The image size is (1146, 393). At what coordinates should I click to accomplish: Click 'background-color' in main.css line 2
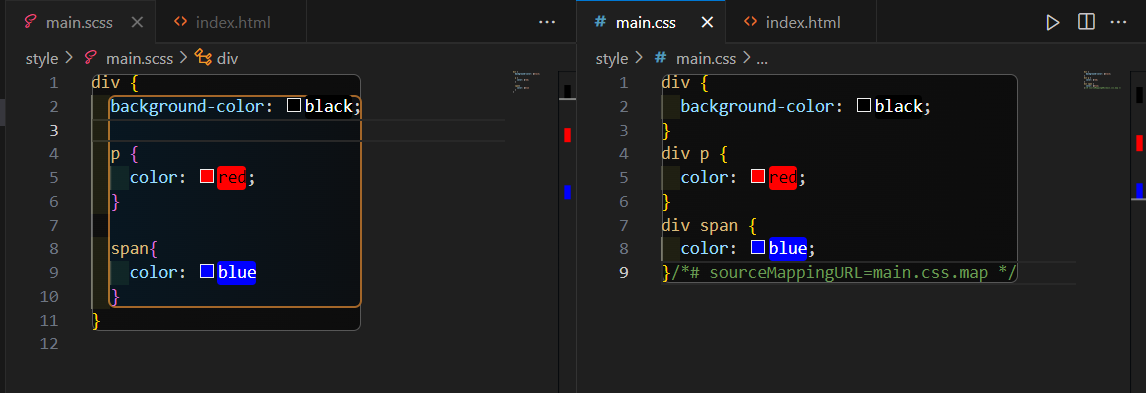pos(757,107)
